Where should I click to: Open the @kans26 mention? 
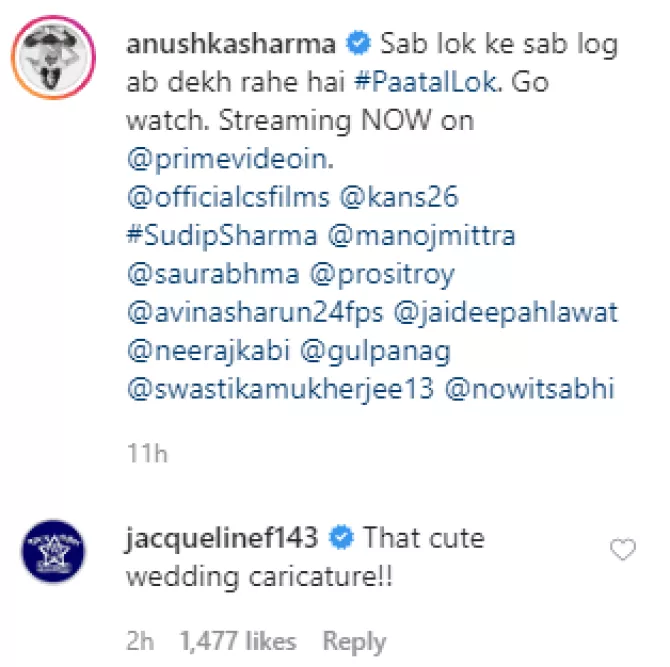(x=399, y=197)
